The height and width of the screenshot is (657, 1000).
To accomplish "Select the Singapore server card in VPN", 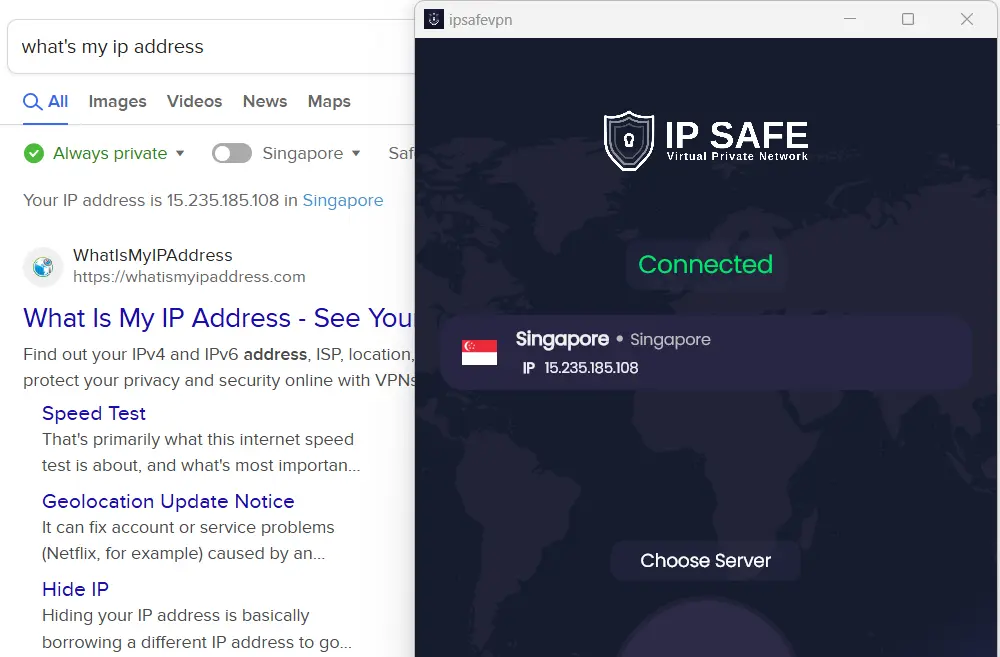I will [x=705, y=352].
